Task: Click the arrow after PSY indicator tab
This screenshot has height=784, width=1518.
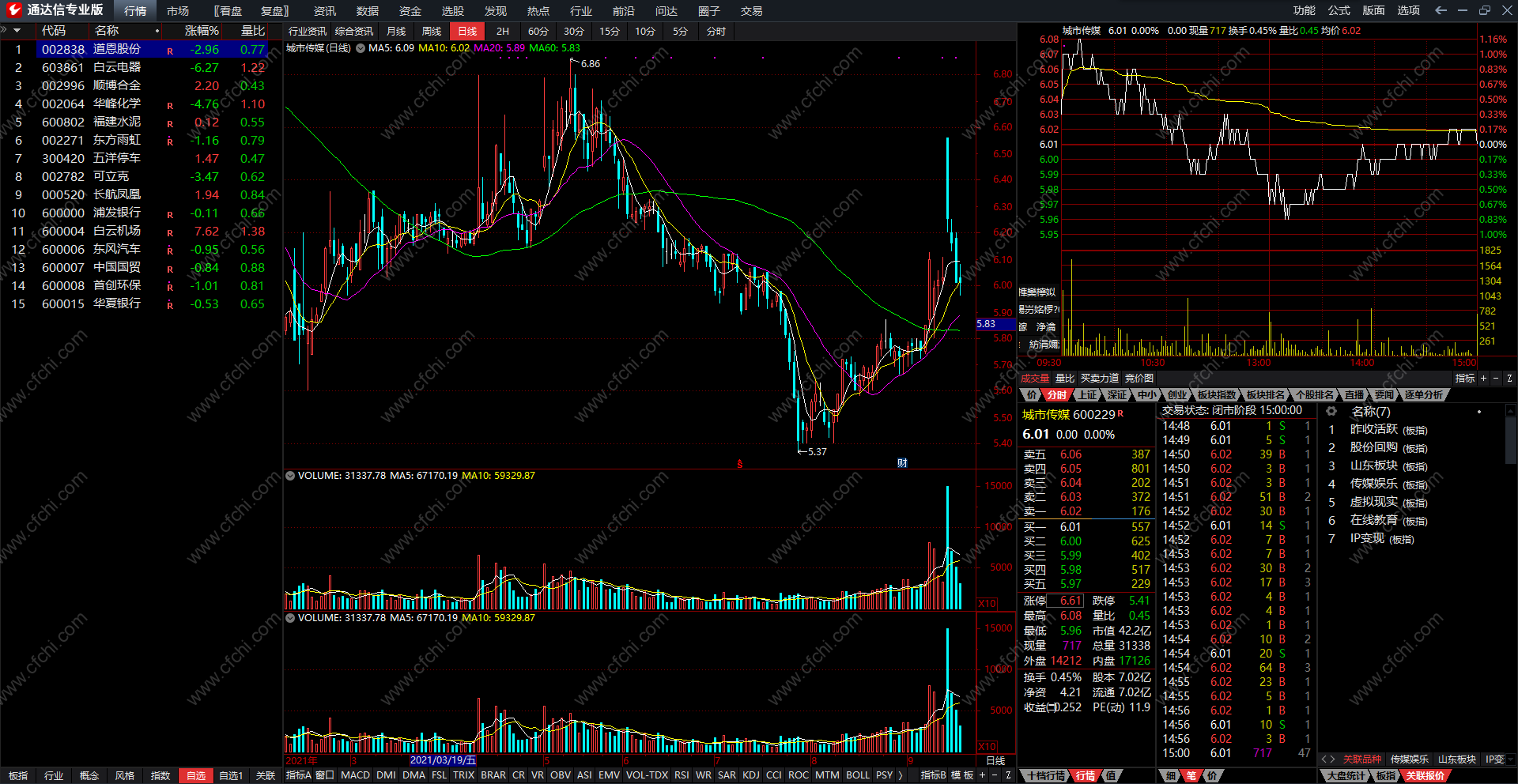Action: 901,775
